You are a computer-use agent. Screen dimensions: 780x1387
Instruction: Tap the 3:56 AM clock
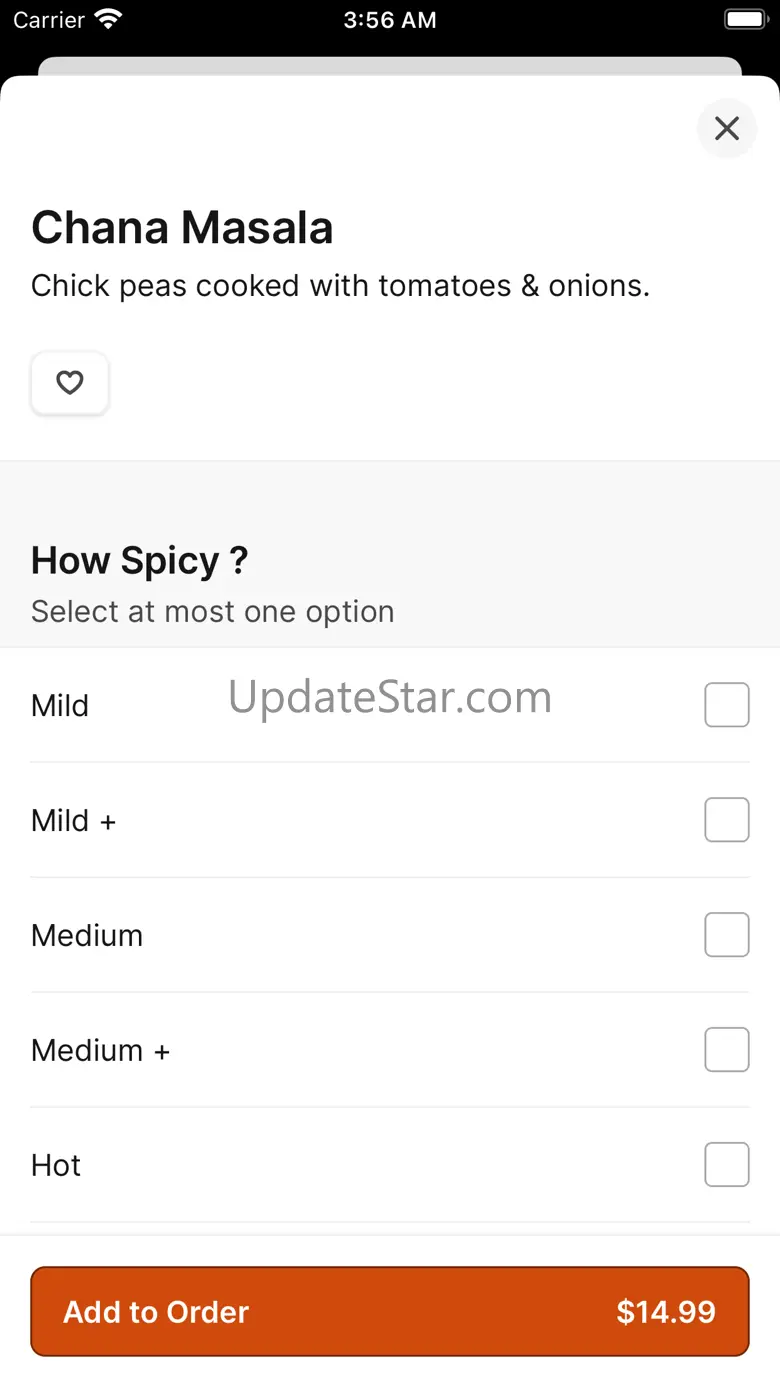pyautogui.click(x=390, y=20)
